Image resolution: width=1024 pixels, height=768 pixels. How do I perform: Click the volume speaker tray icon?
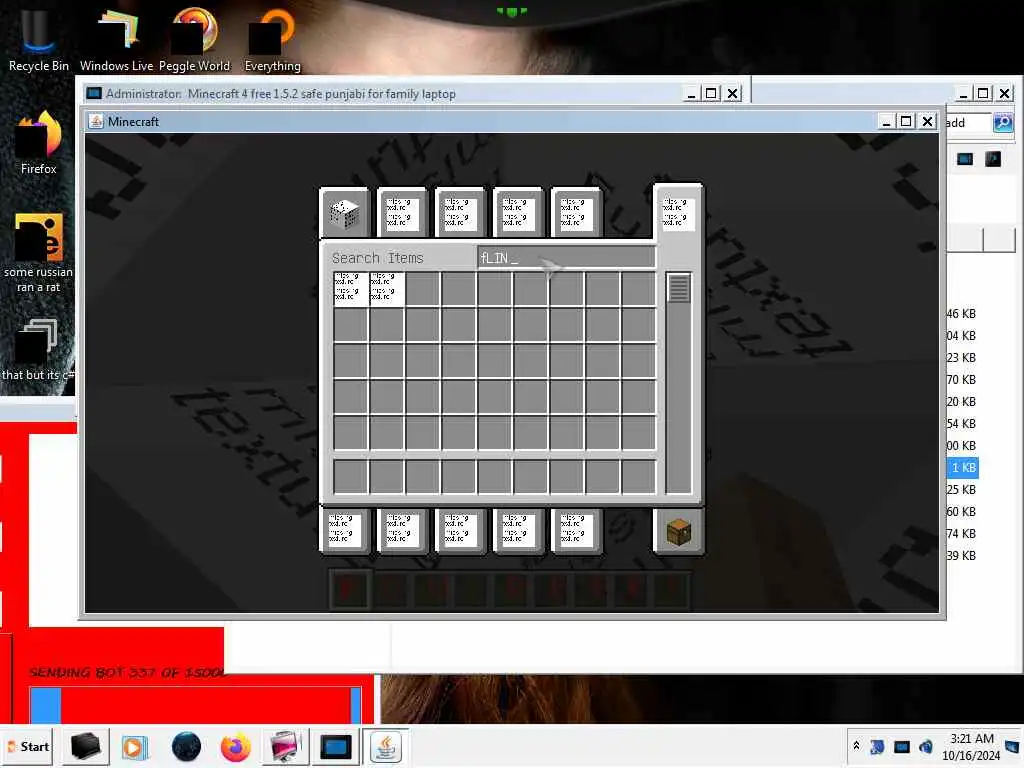(x=925, y=746)
